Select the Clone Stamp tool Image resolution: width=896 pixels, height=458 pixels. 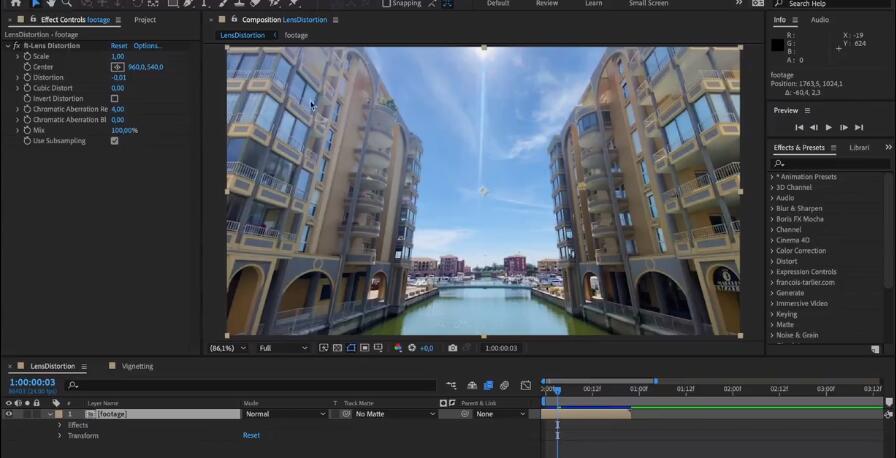click(x=240, y=3)
